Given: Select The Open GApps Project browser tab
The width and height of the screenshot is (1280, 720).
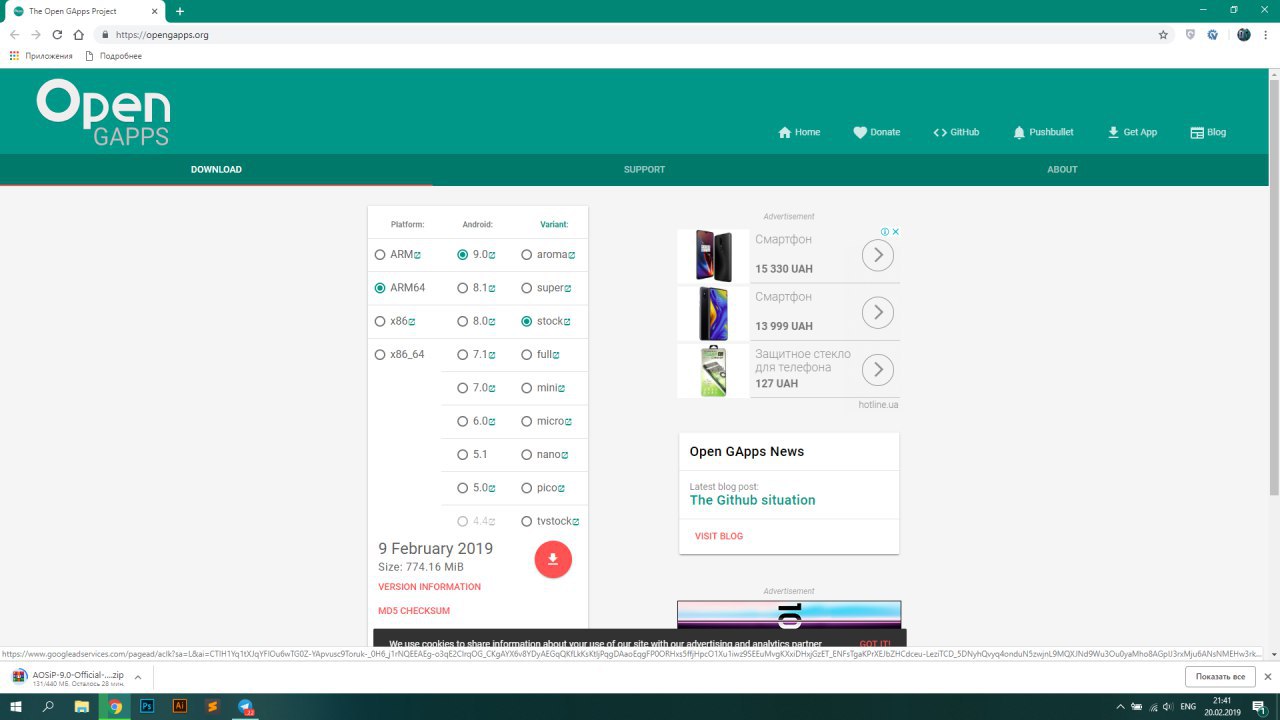Looking at the screenshot, I should (84, 11).
